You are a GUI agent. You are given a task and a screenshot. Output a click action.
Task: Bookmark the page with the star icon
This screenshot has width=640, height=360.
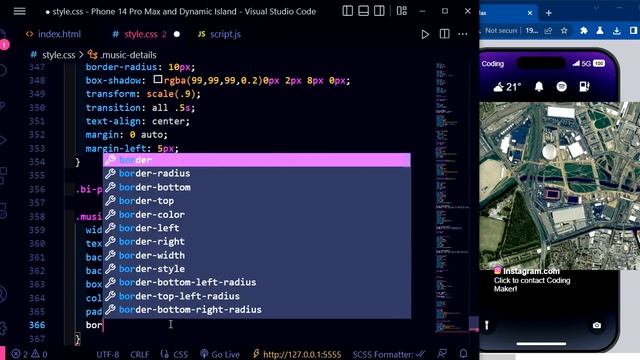(564, 31)
